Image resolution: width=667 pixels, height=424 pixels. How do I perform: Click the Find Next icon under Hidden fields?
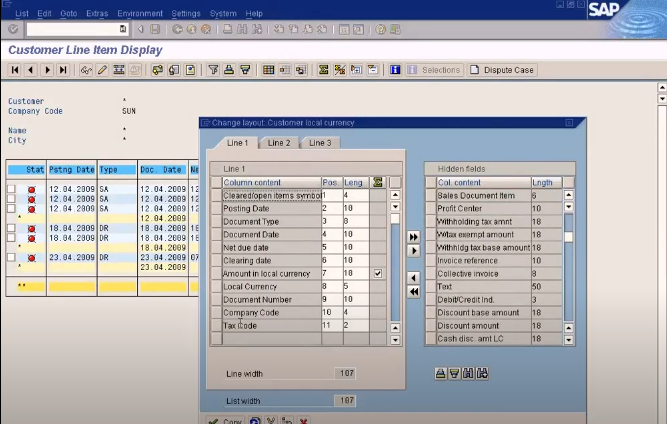482,373
